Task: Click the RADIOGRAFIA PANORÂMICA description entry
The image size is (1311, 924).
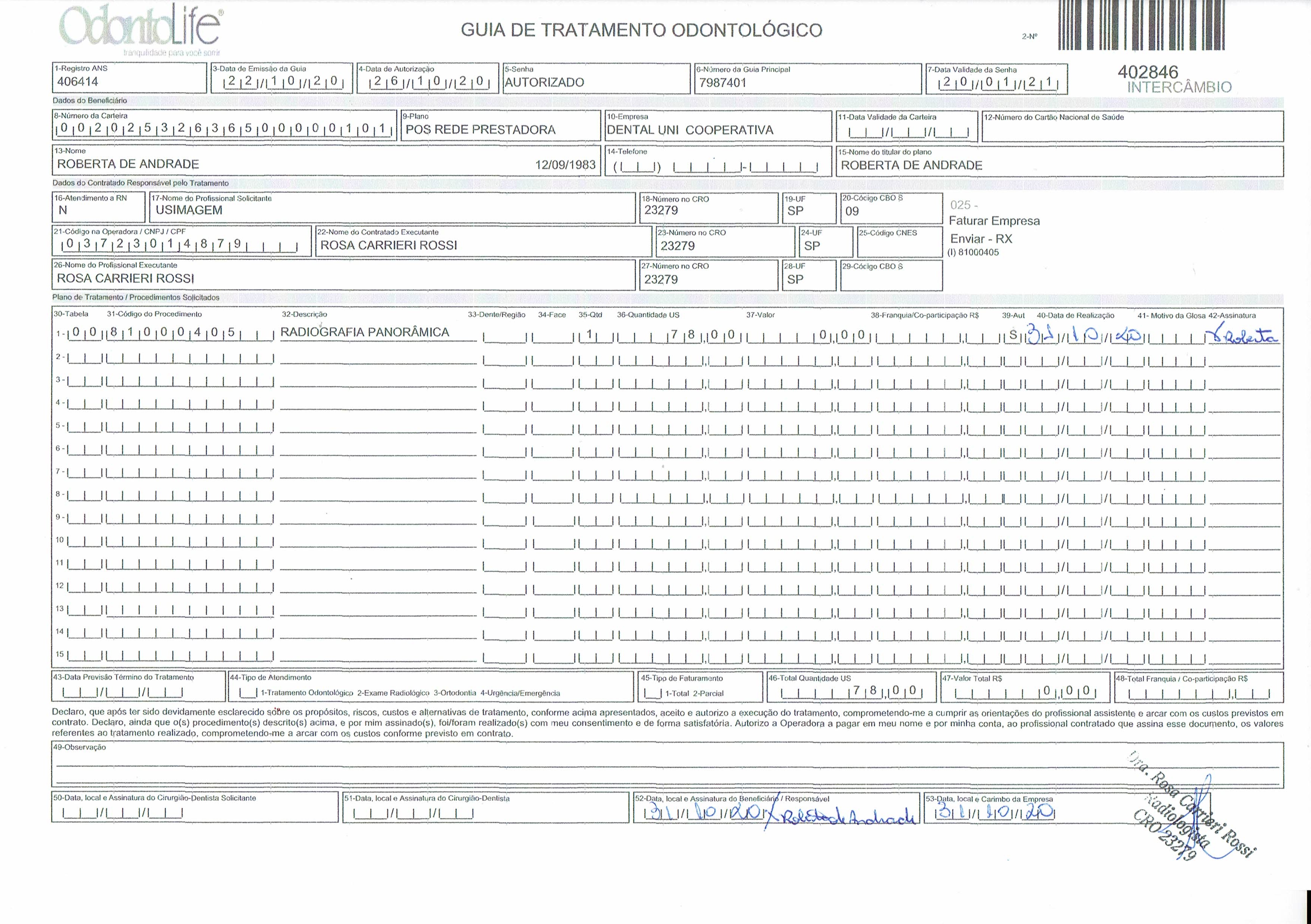Action: click(x=365, y=332)
